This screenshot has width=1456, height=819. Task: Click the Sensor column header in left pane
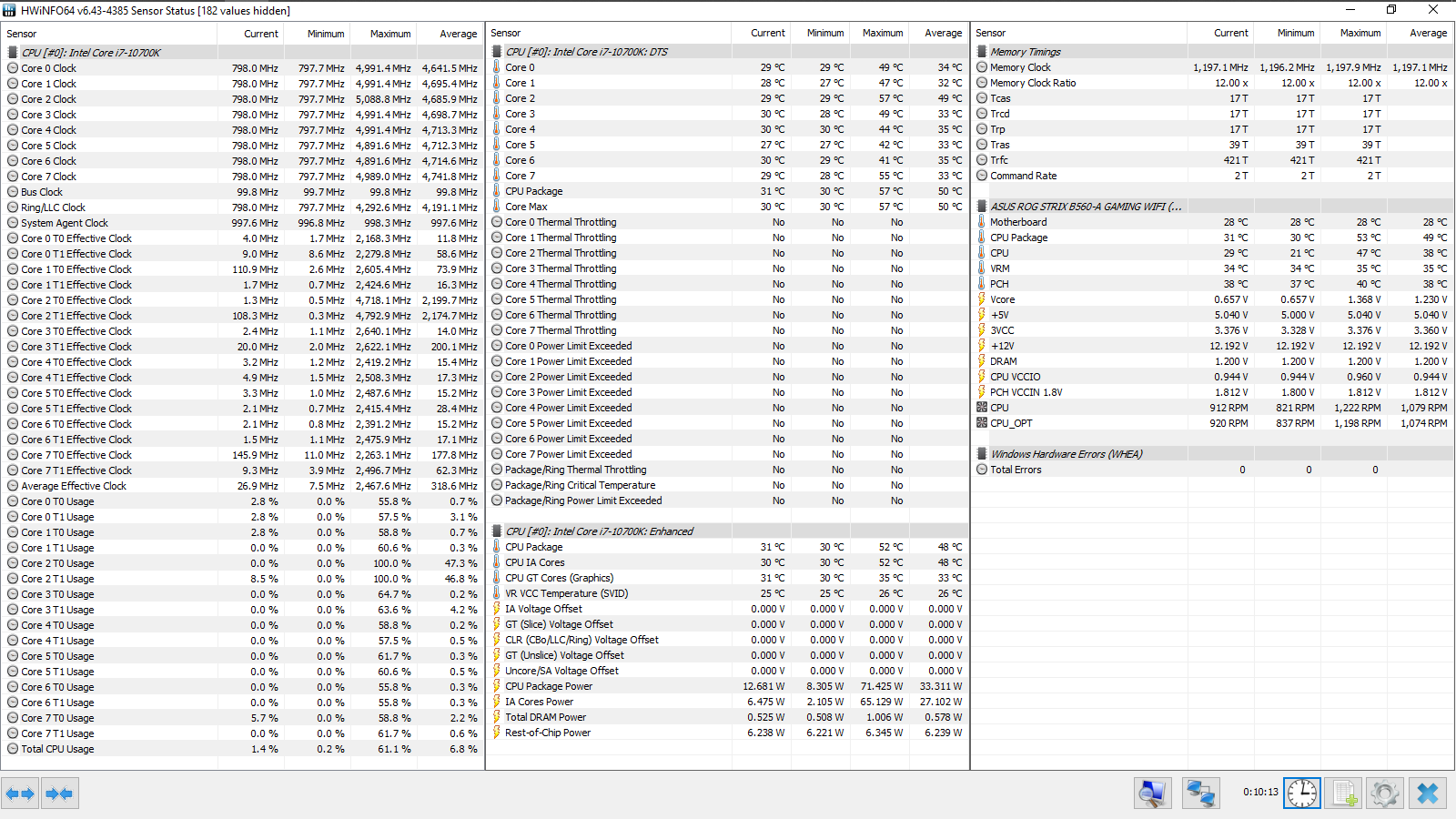(109, 34)
